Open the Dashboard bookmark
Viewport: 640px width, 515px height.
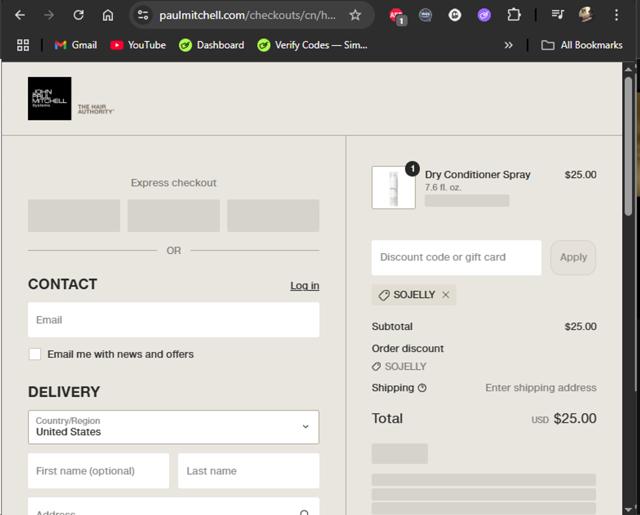[211, 45]
